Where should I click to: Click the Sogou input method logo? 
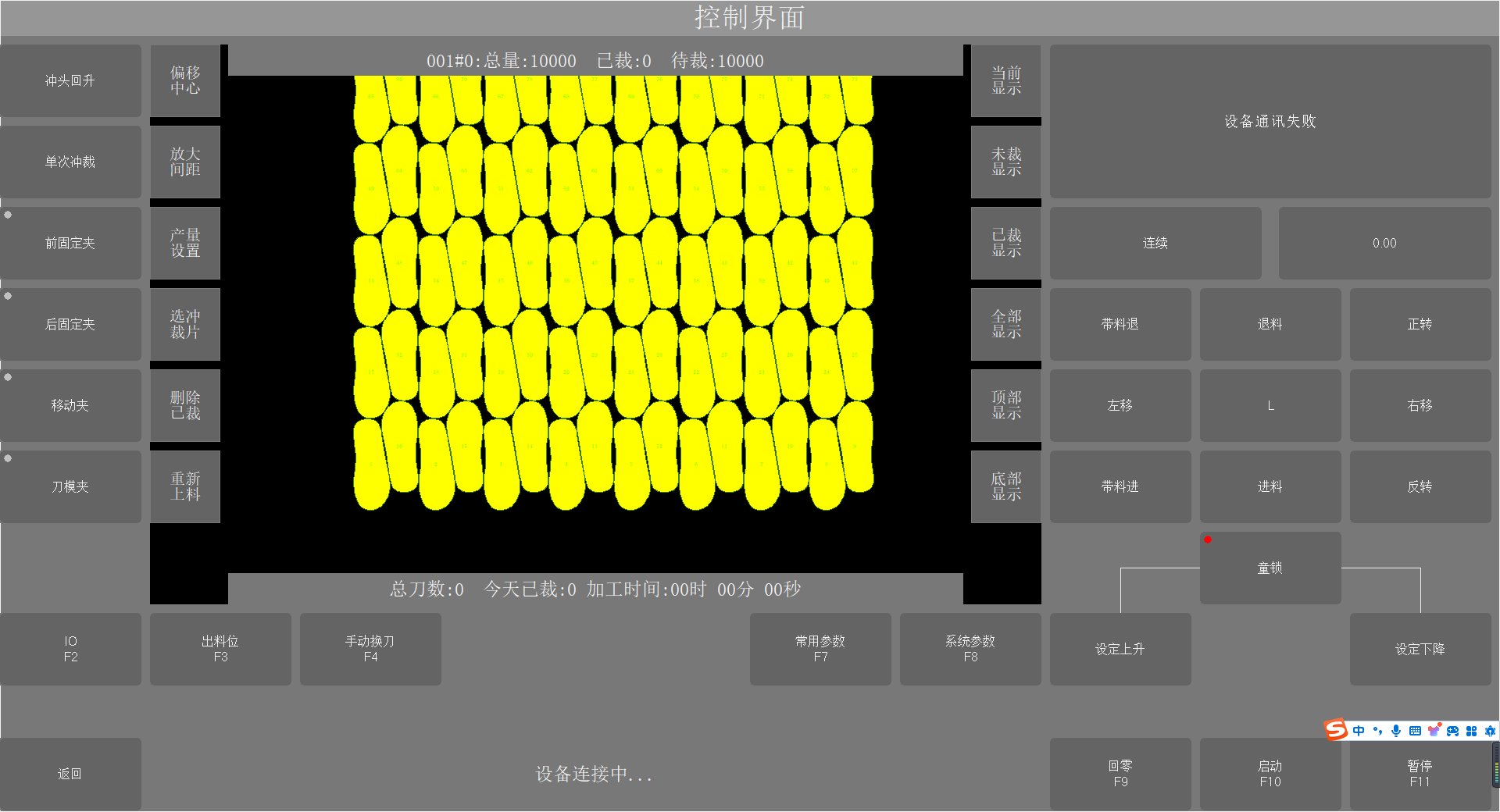(1336, 730)
